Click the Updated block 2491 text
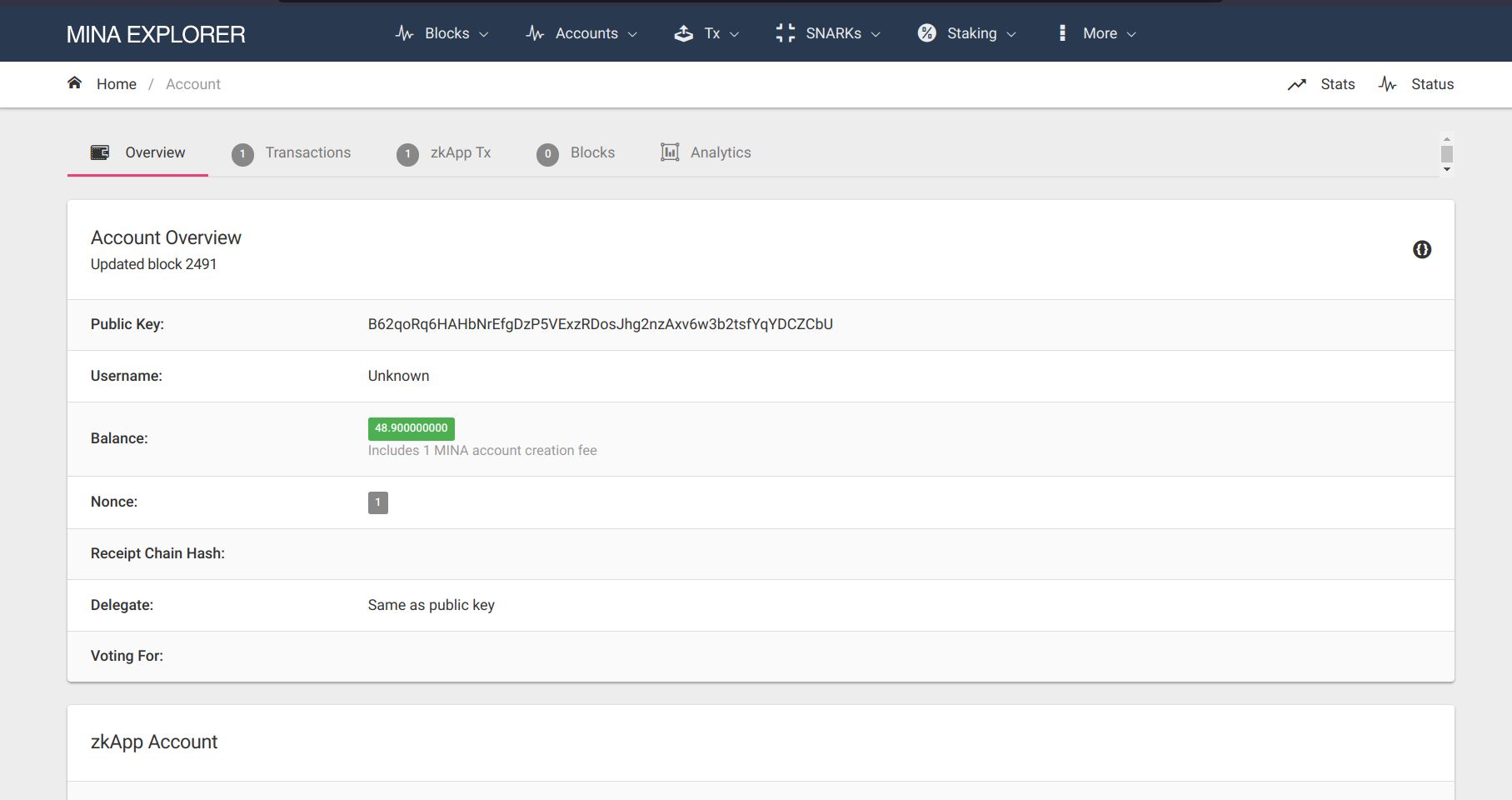Image resolution: width=1512 pixels, height=800 pixels. [154, 264]
